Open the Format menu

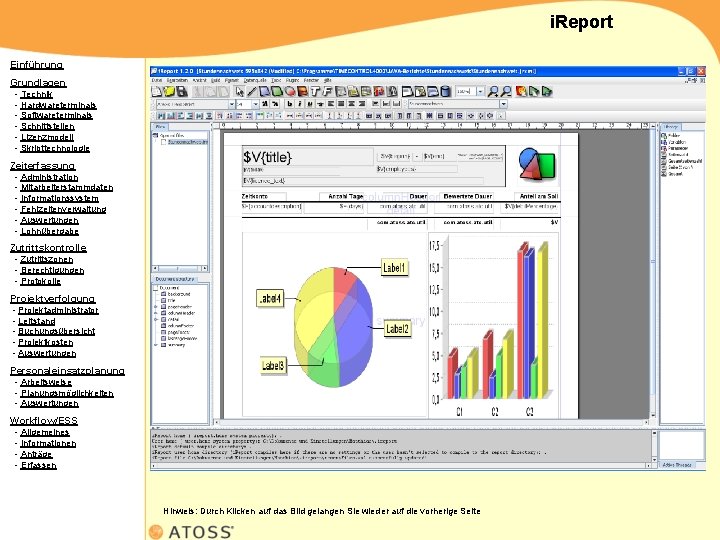231,80
